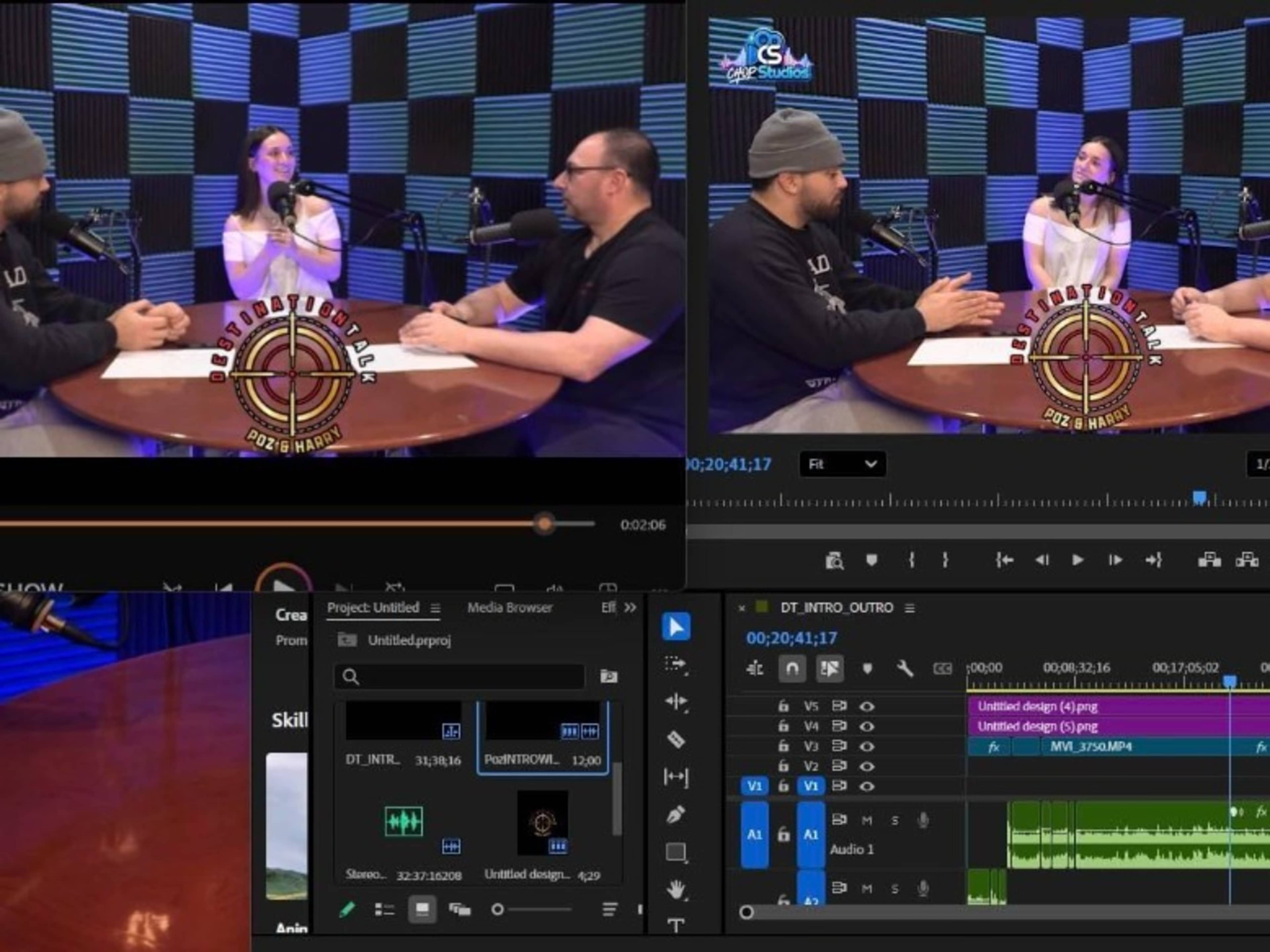The height and width of the screenshot is (952, 1270).
Task: Step back one frame
Action: (1041, 560)
